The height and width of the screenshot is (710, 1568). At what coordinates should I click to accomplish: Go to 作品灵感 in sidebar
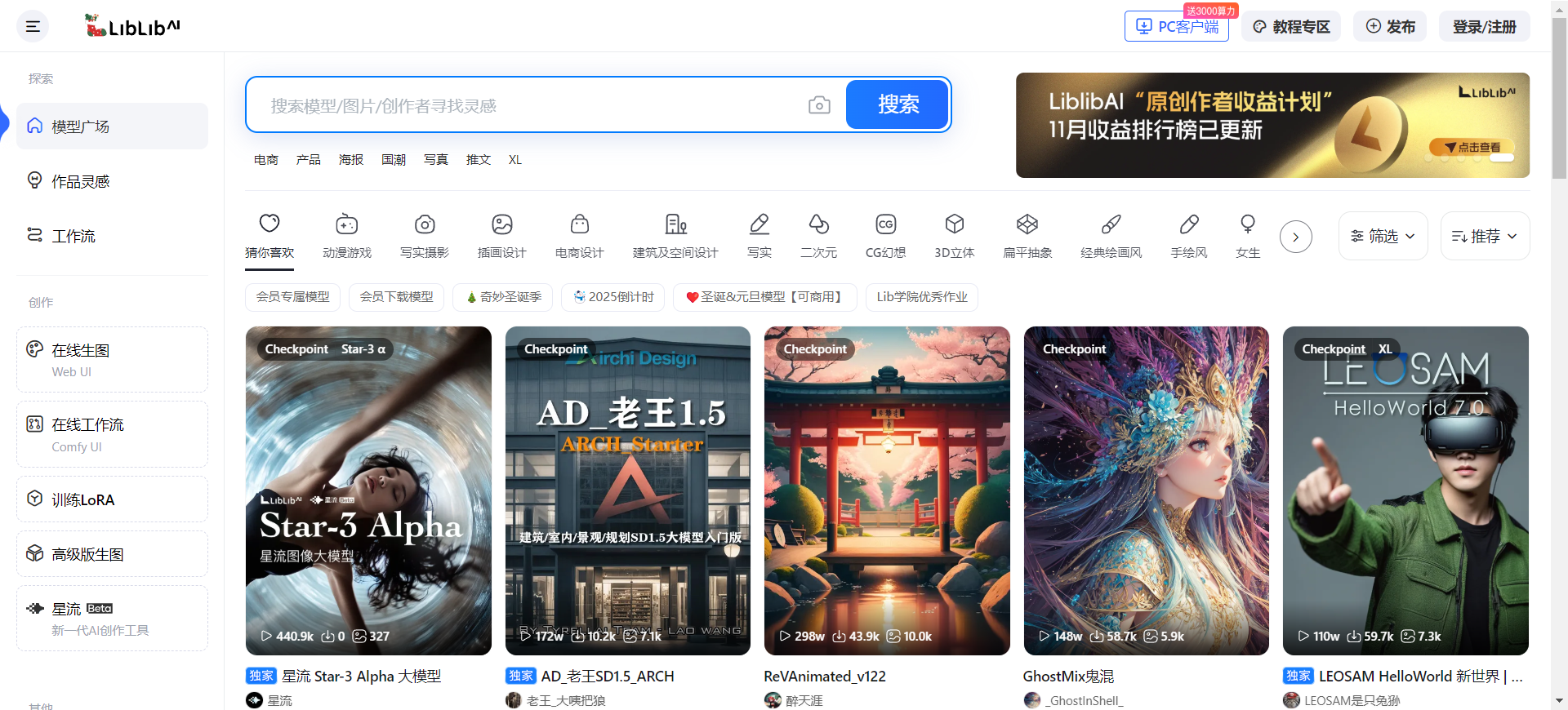pyautogui.click(x=112, y=181)
